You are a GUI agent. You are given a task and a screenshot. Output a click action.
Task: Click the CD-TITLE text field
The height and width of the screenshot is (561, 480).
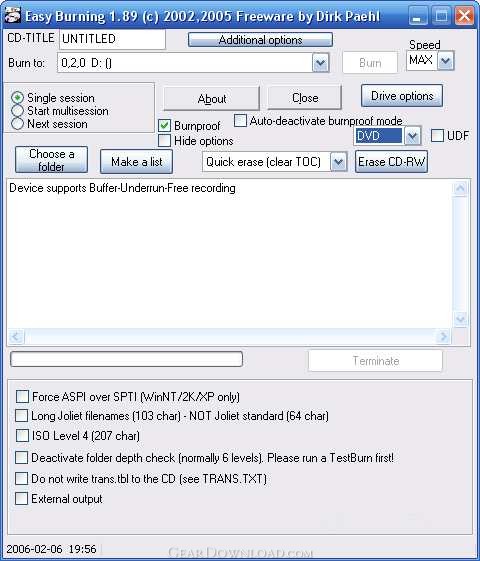(x=112, y=39)
